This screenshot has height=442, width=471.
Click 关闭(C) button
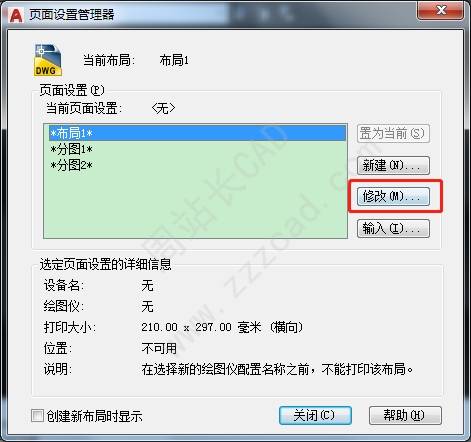pos(315,415)
